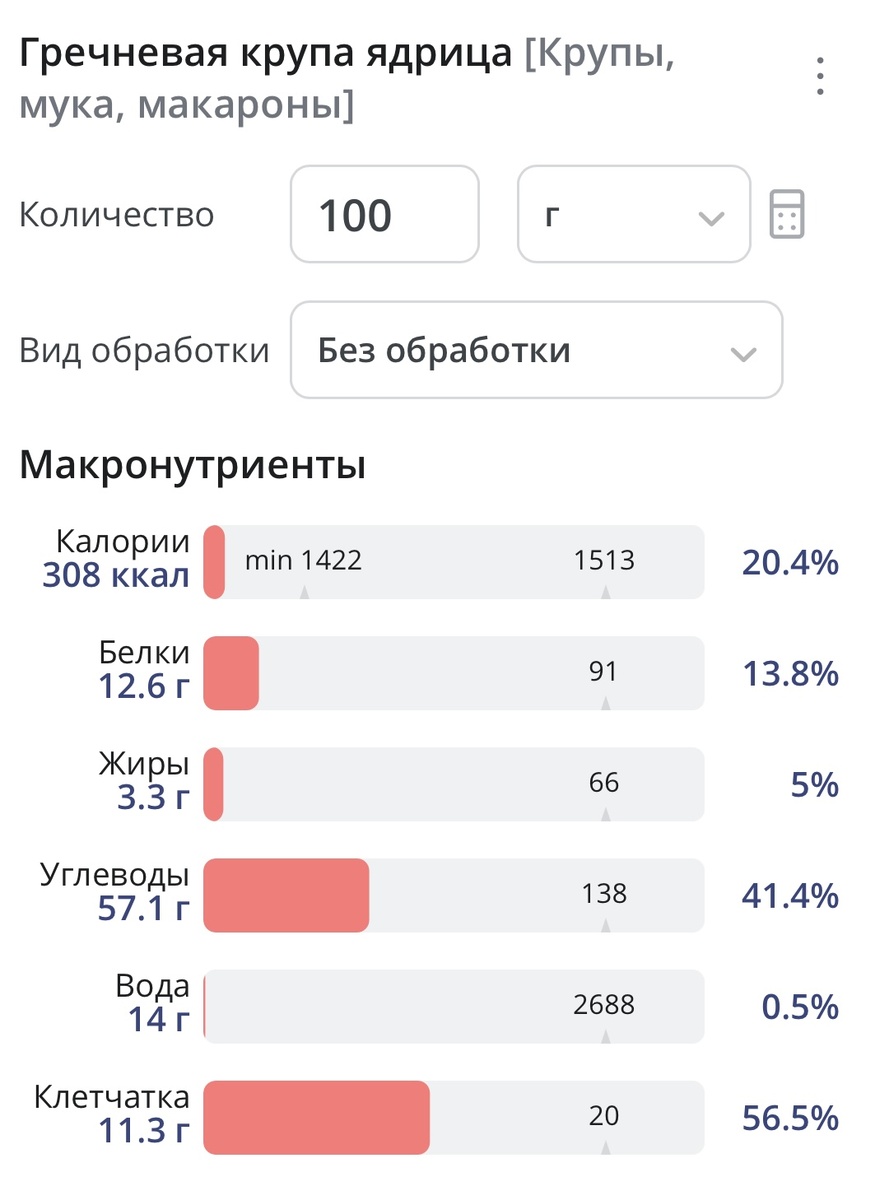
Task: Click the 56.5% fiber percentage
Action: pyautogui.click(x=790, y=1117)
